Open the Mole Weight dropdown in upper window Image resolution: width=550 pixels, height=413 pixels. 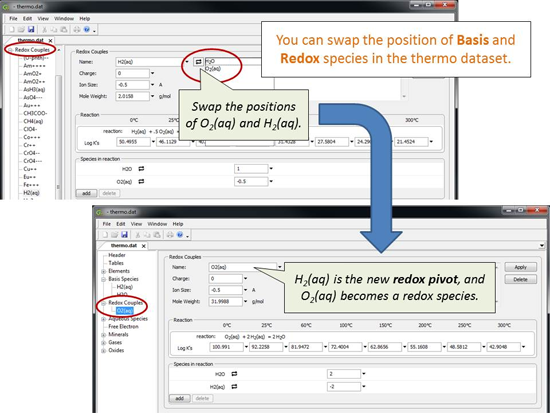[x=153, y=96]
